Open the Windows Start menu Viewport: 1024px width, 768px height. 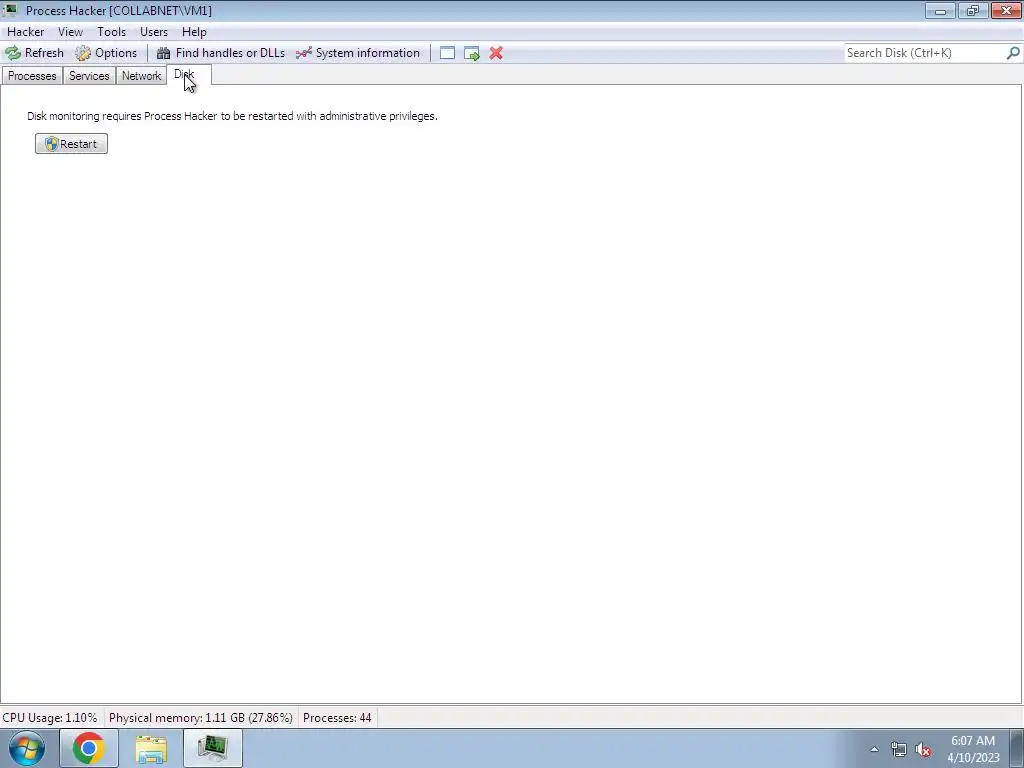coord(27,748)
